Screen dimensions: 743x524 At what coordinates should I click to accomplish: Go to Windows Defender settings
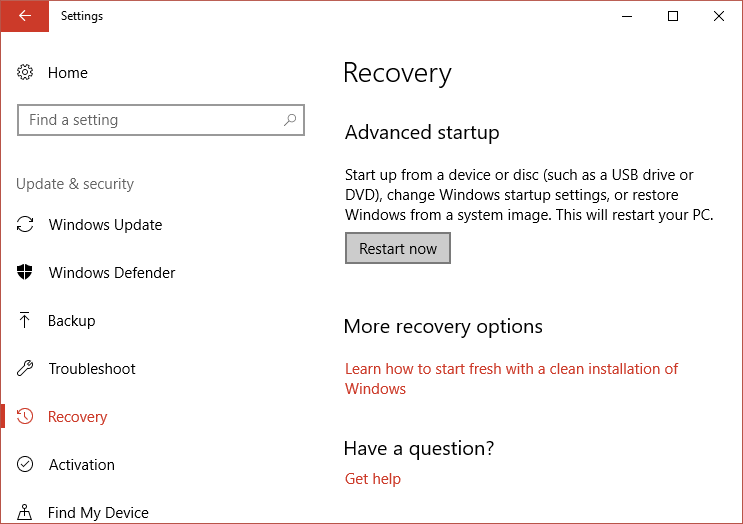[x=112, y=273]
